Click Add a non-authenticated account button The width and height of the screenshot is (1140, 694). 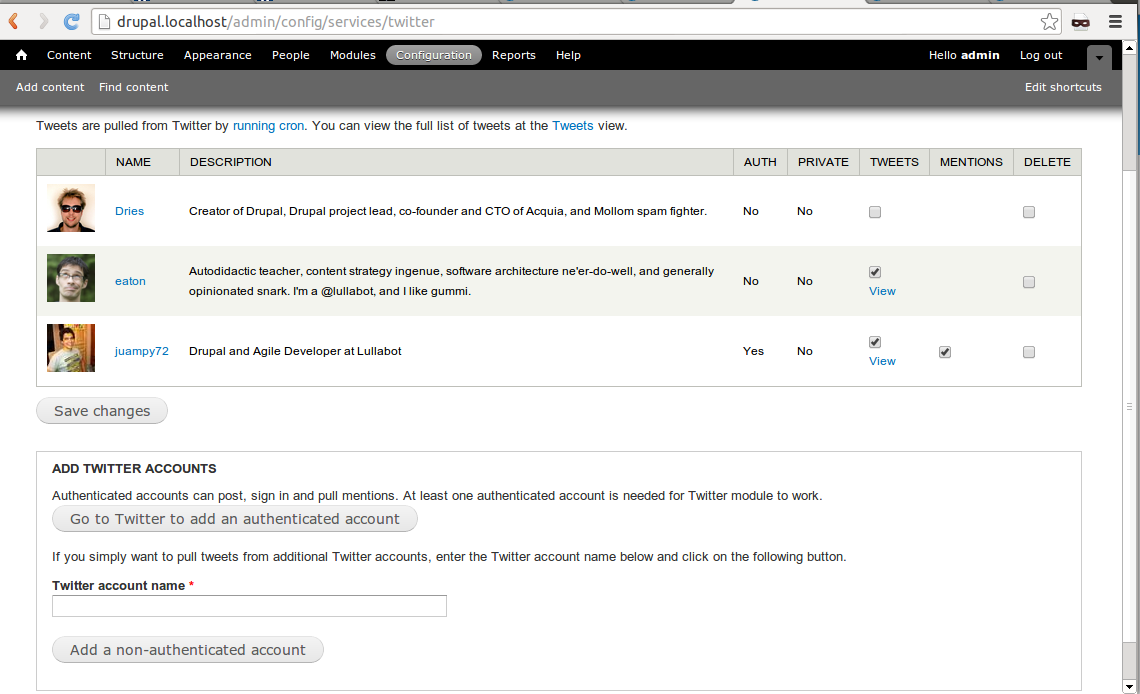188,650
